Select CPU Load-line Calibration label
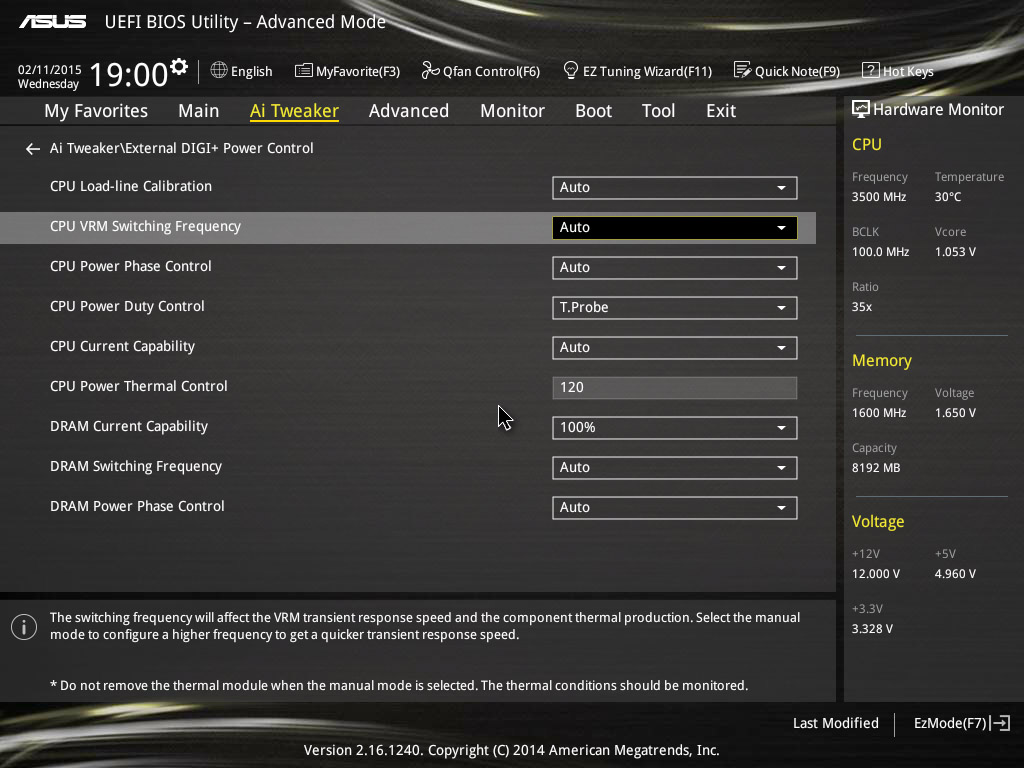 (131, 186)
